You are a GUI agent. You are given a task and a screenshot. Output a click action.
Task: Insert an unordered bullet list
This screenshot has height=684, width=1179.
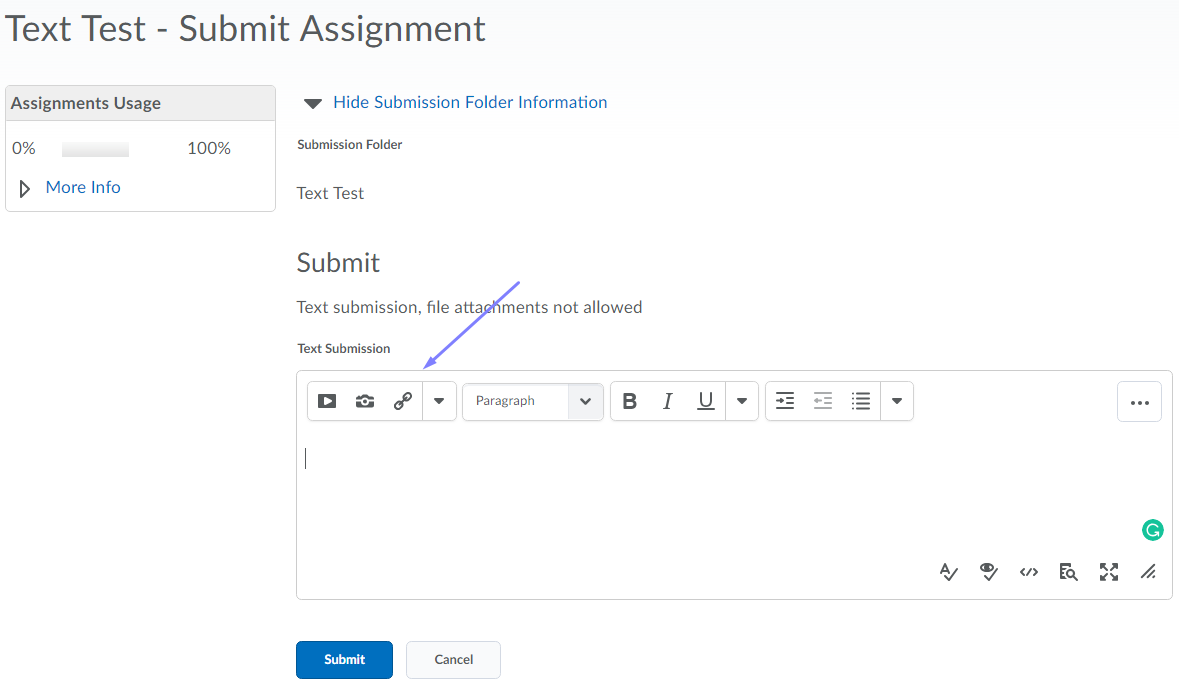pos(861,401)
